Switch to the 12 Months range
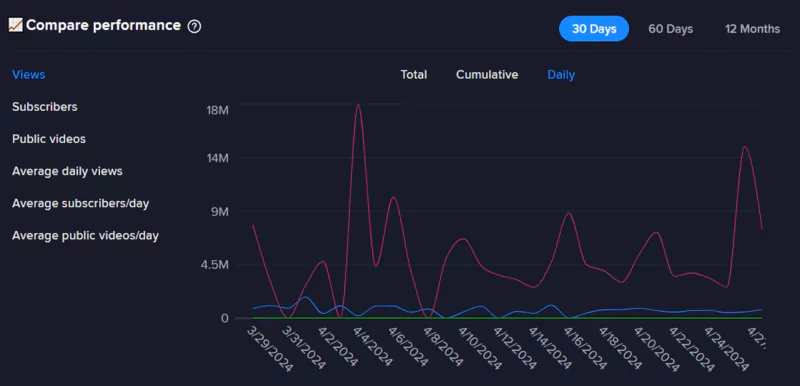 pos(753,29)
